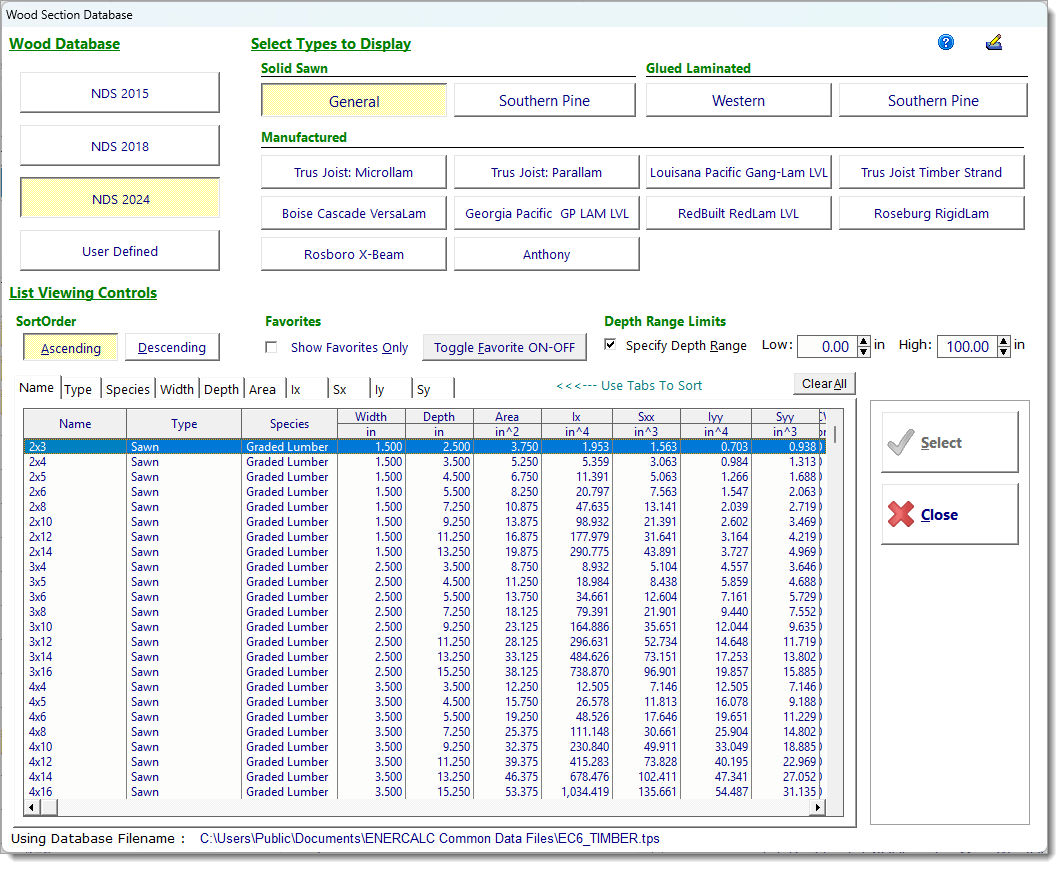Sort by the Type tab
Screen dimensions: 1063x869
coord(79,389)
